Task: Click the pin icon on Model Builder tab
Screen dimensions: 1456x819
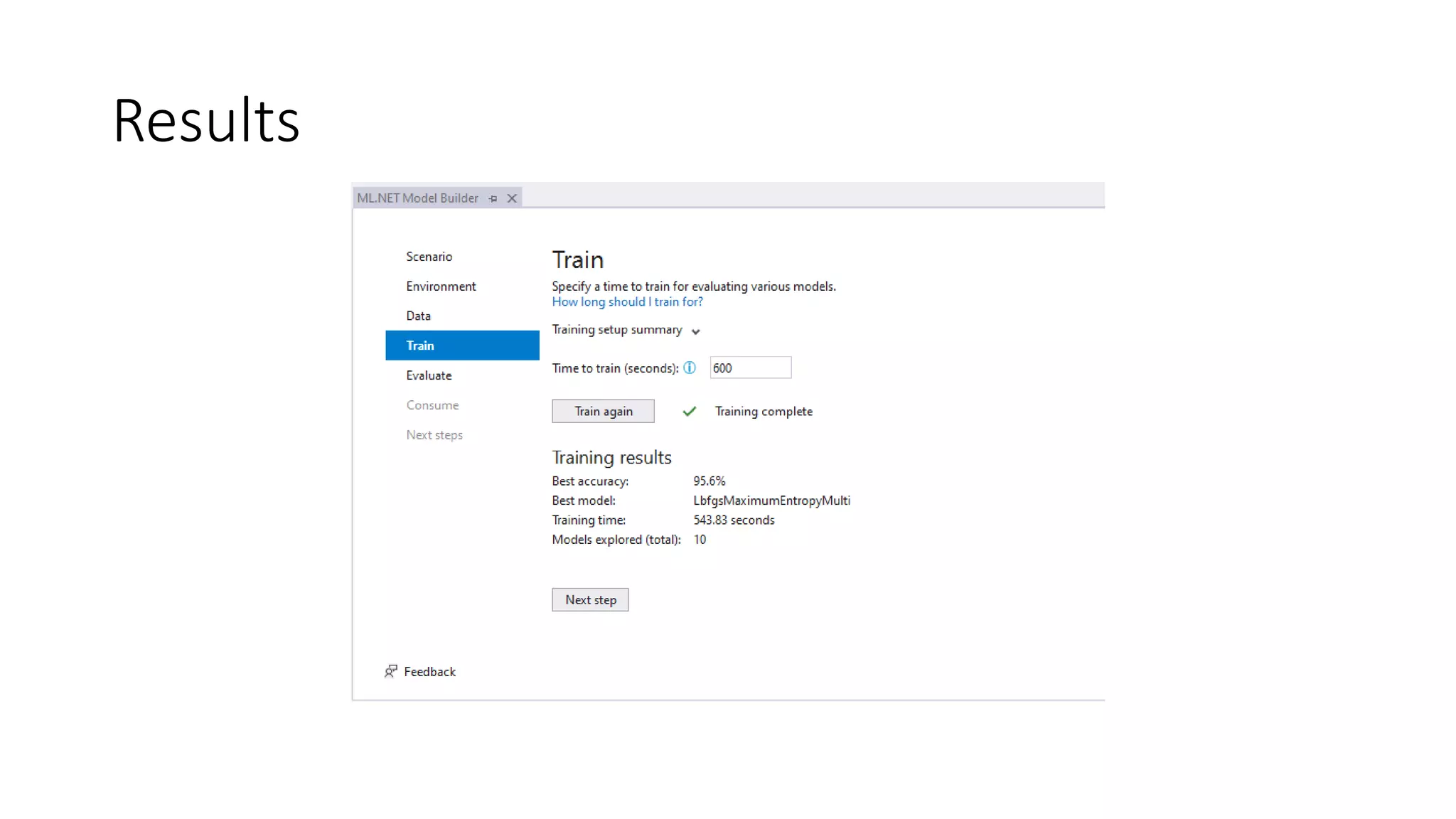Action: pyautogui.click(x=493, y=198)
